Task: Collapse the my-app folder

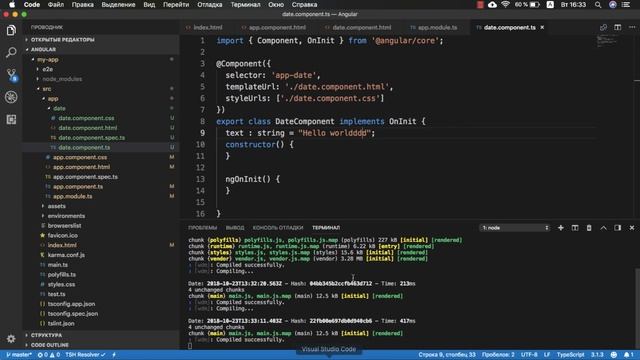Action: [47, 59]
